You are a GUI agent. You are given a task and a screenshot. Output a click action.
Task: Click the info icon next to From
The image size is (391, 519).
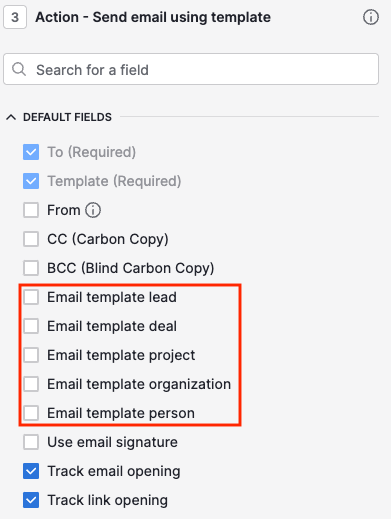coord(93,210)
